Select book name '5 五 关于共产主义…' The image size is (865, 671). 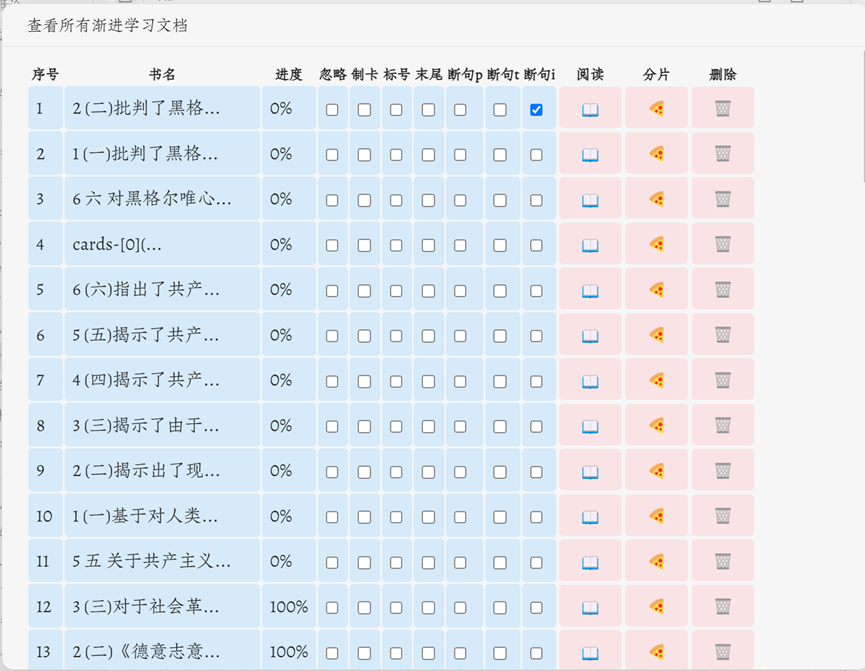(162, 561)
